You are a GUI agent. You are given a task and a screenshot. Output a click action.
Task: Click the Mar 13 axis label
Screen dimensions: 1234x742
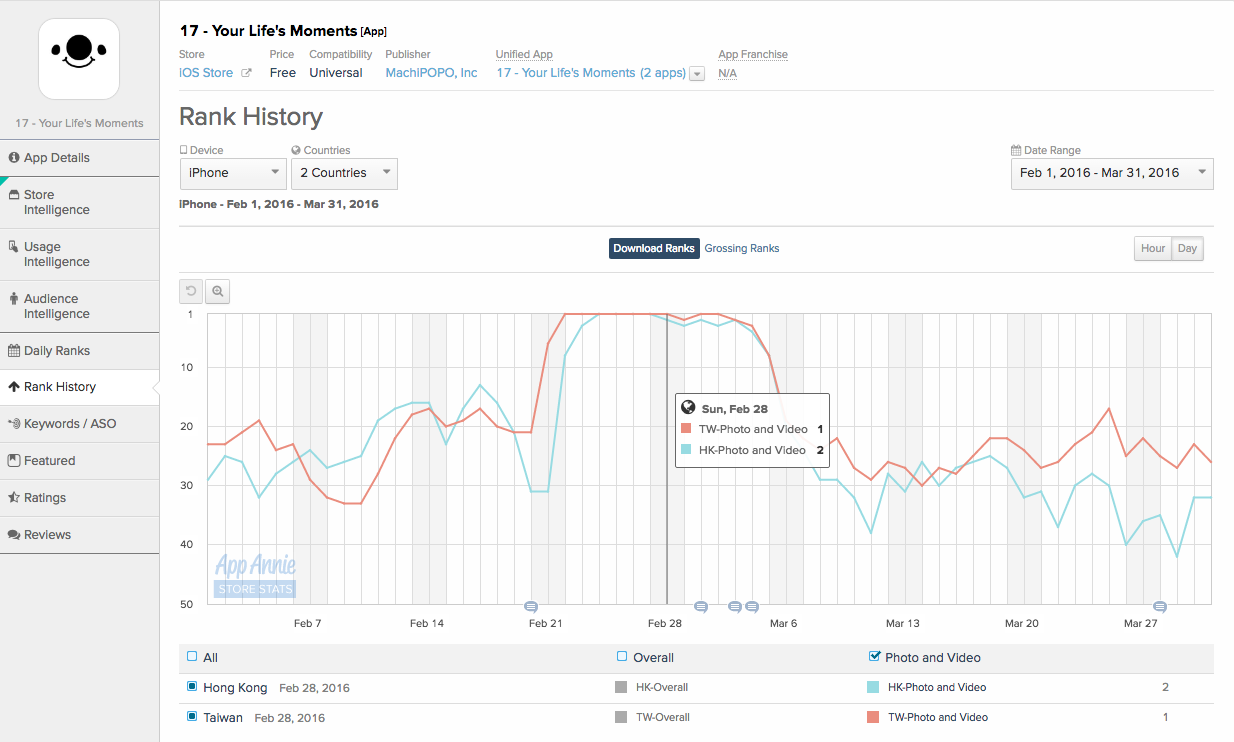point(902,623)
